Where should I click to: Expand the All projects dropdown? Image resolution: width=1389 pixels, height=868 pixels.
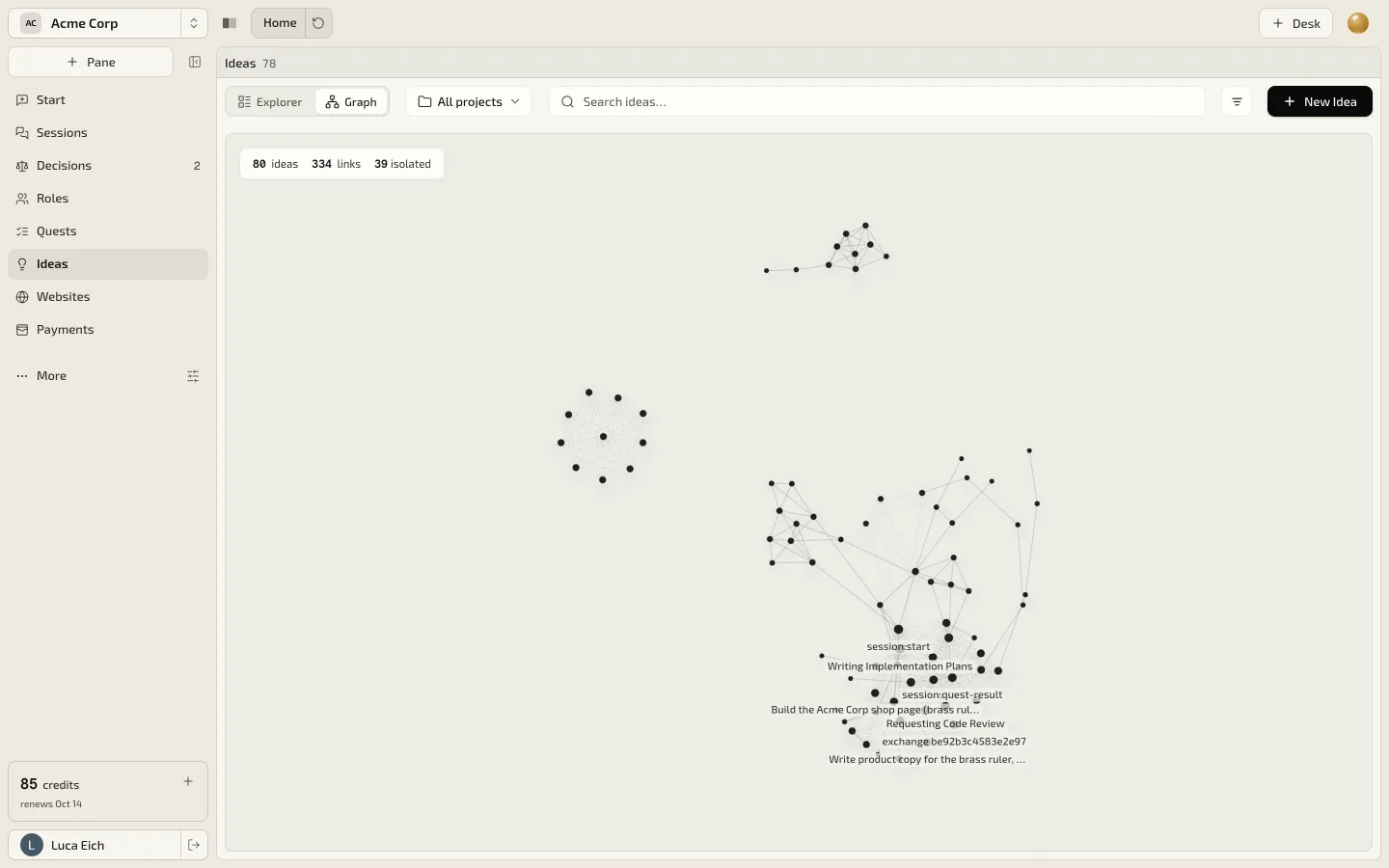[469, 101]
